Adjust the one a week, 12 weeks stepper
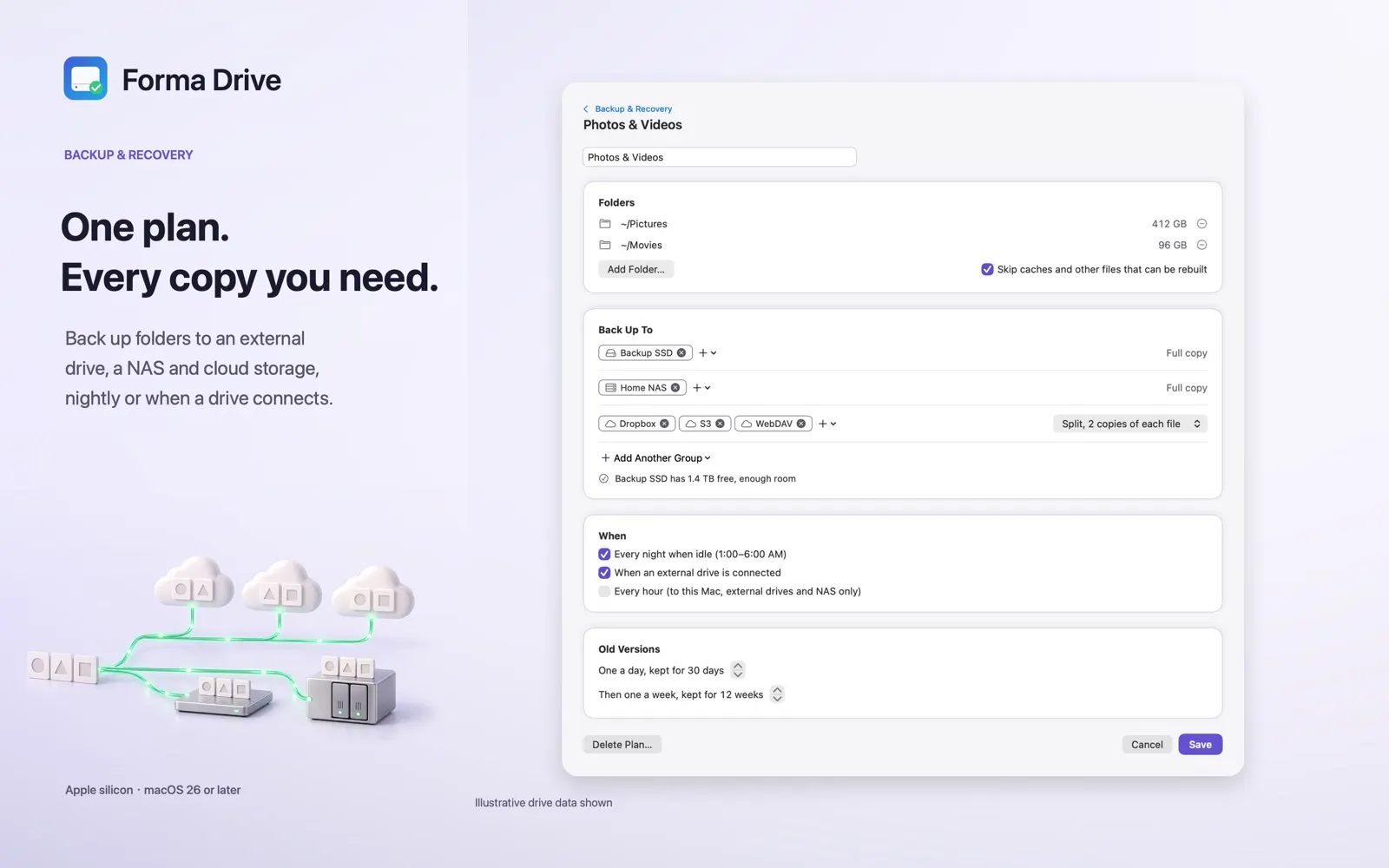The image size is (1389, 868). point(777,694)
